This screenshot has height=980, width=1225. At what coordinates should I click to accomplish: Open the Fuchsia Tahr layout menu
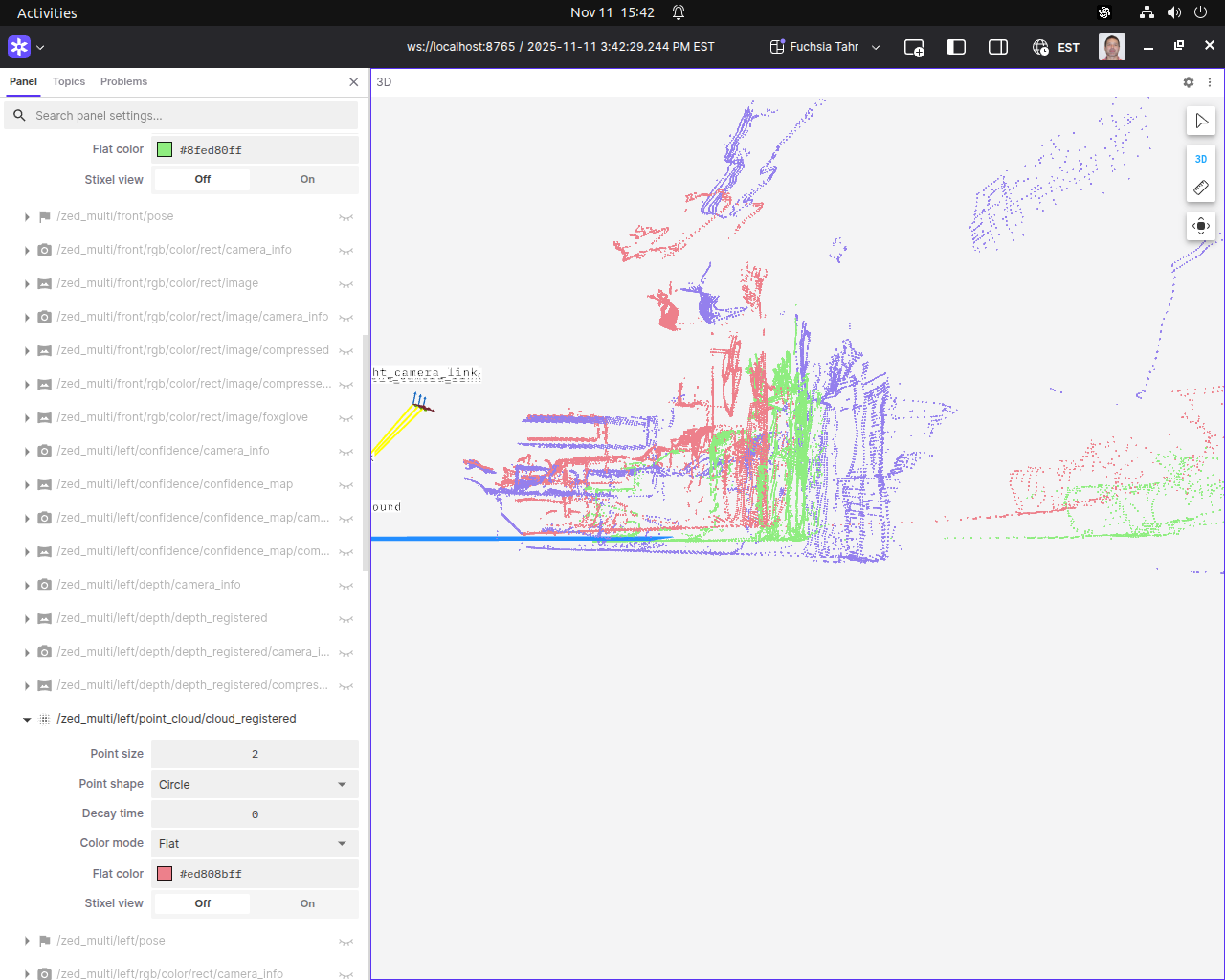(x=825, y=47)
